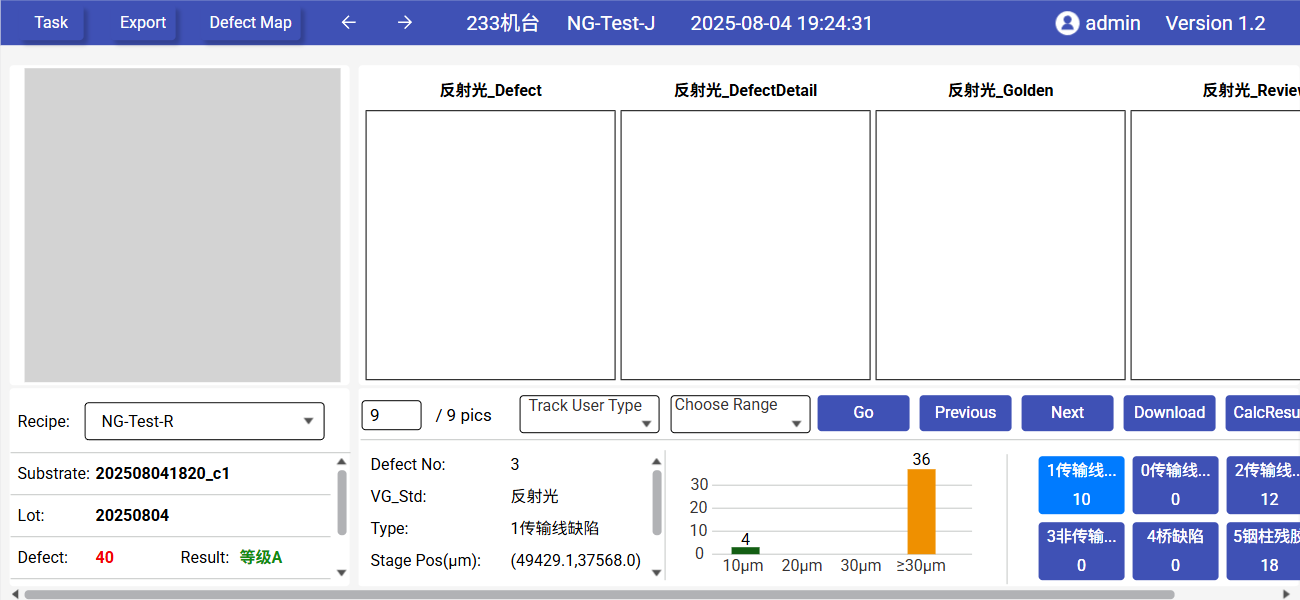Screen dimensions: 1300x600
Task: Open the Choose Range dropdown
Action: [x=739, y=414]
